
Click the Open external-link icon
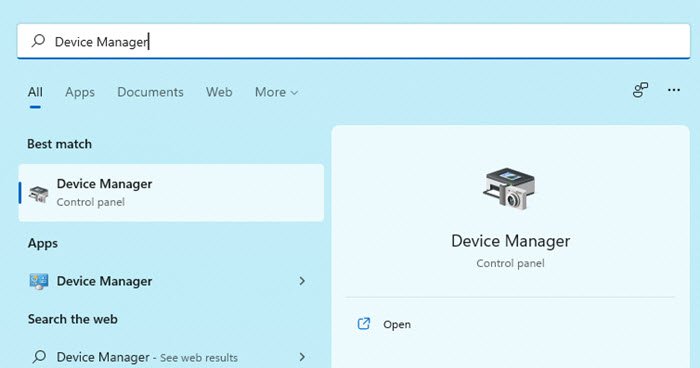tap(364, 324)
